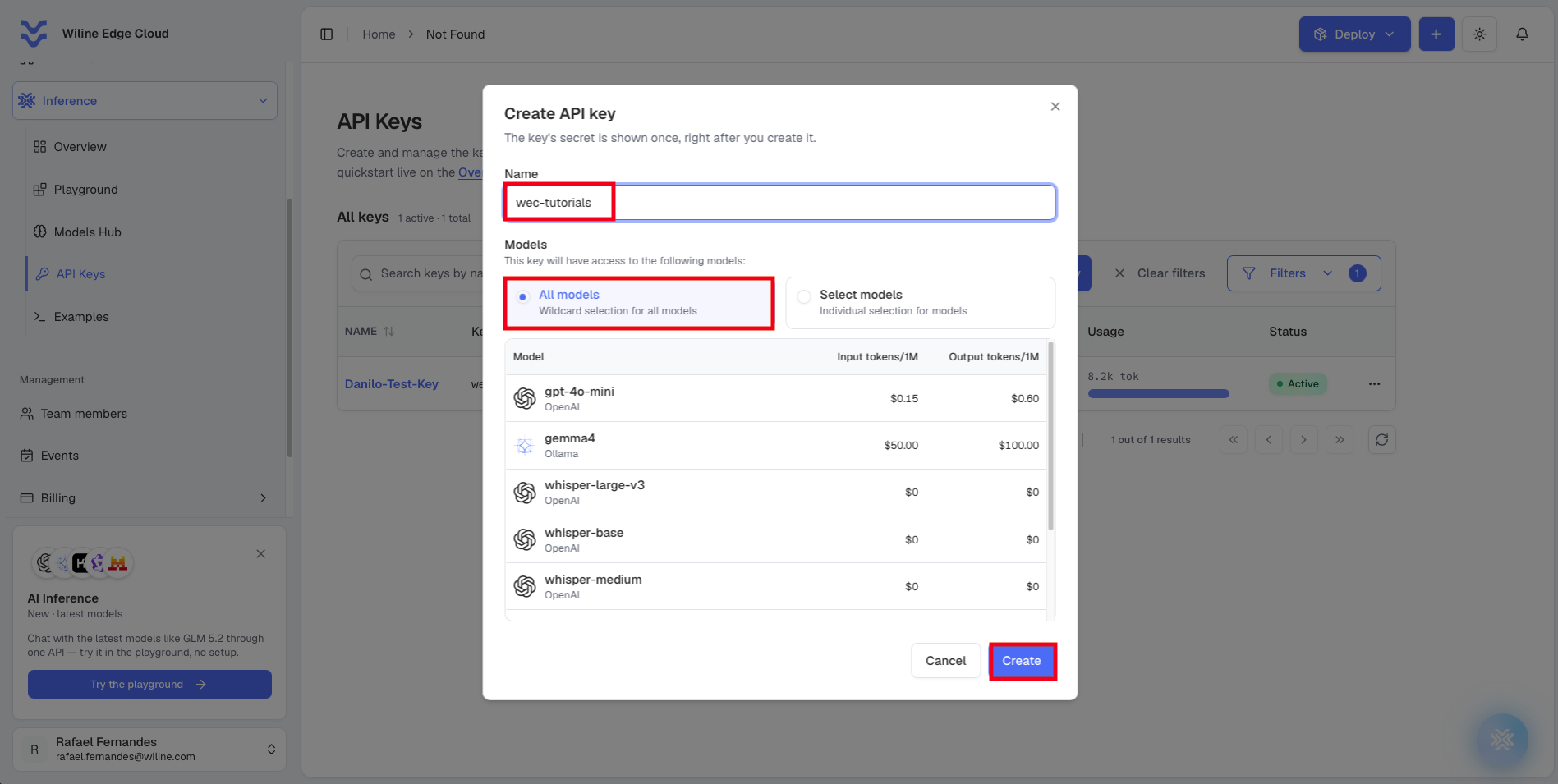Refresh the API keys table
Image resolution: width=1558 pixels, height=784 pixels.
pos(1382,440)
